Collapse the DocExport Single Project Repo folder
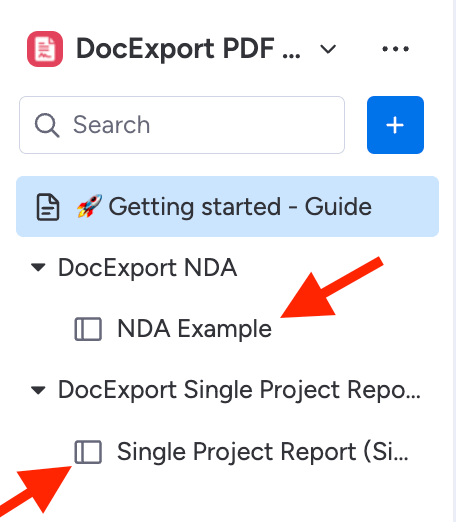Screen dimensions: 456x522 [38, 390]
